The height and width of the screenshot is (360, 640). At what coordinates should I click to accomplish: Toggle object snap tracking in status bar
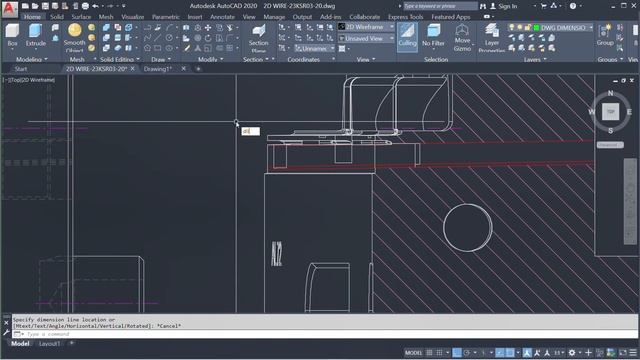(x=500, y=353)
